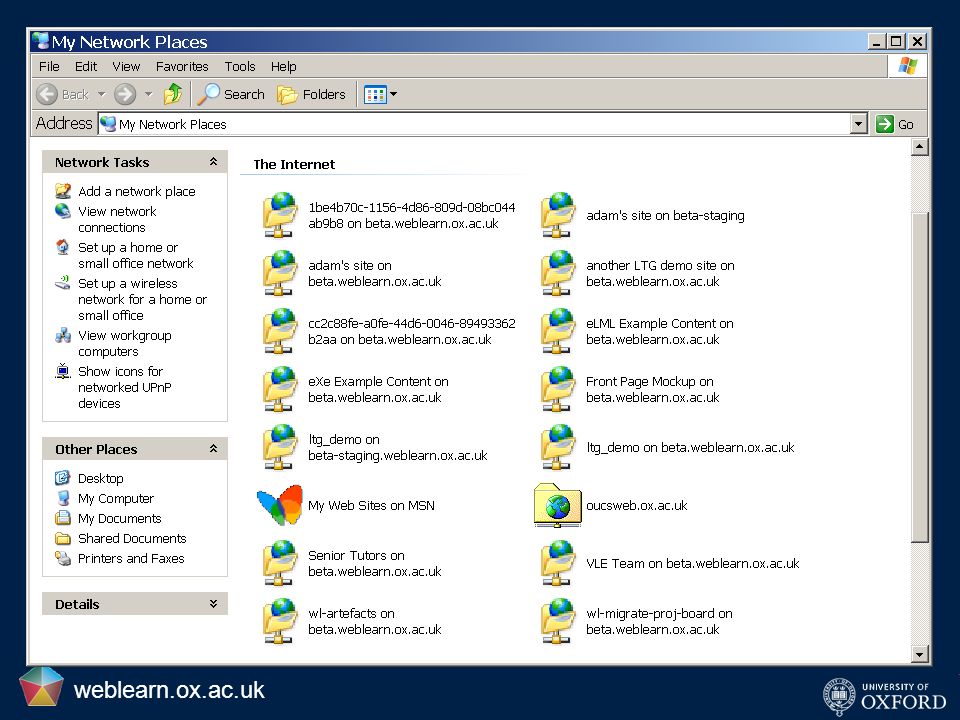960x720 pixels.
Task: Select eXe Example Content icon
Action: (x=280, y=389)
